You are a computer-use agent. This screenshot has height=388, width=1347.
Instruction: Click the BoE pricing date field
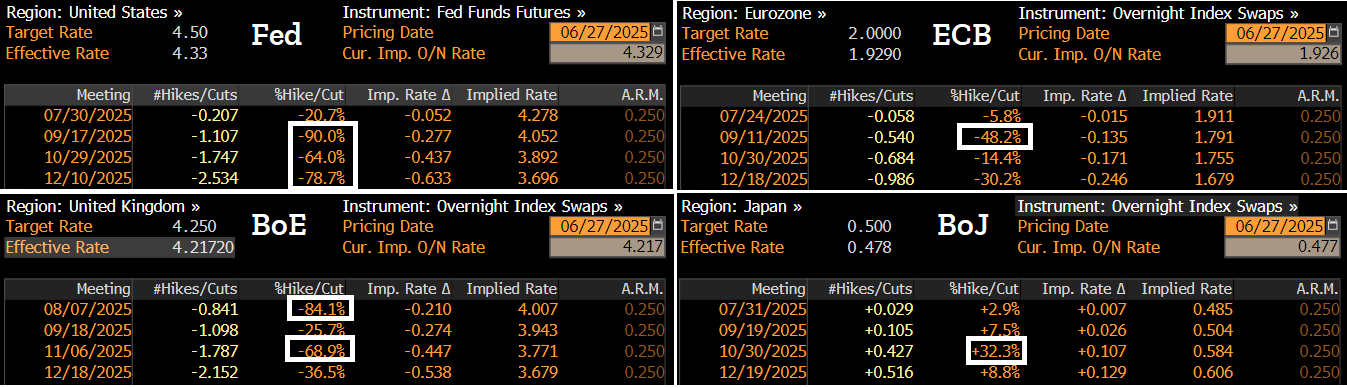[x=611, y=227]
